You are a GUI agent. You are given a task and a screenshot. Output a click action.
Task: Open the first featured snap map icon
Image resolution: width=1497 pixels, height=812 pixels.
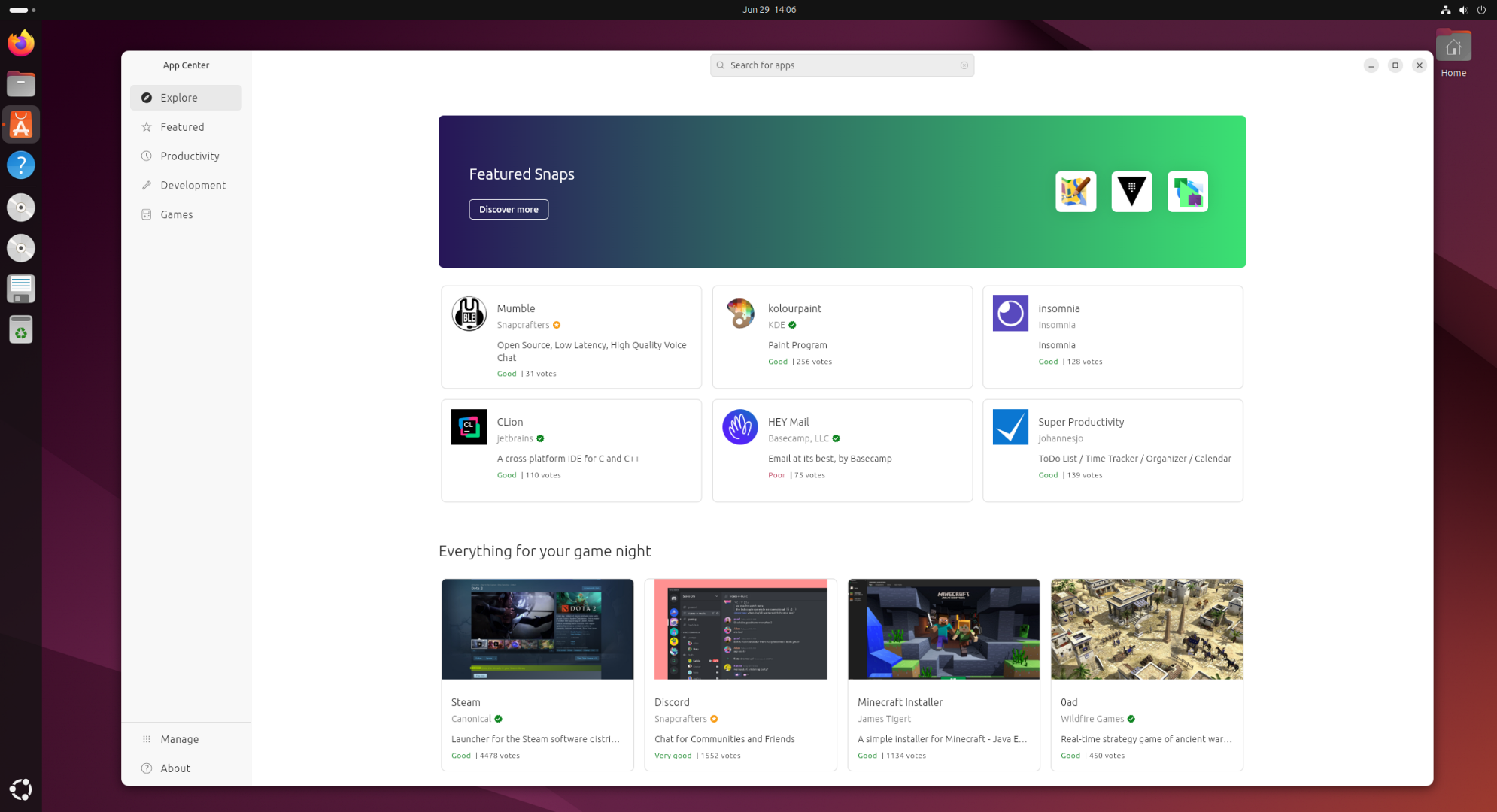1076,192
